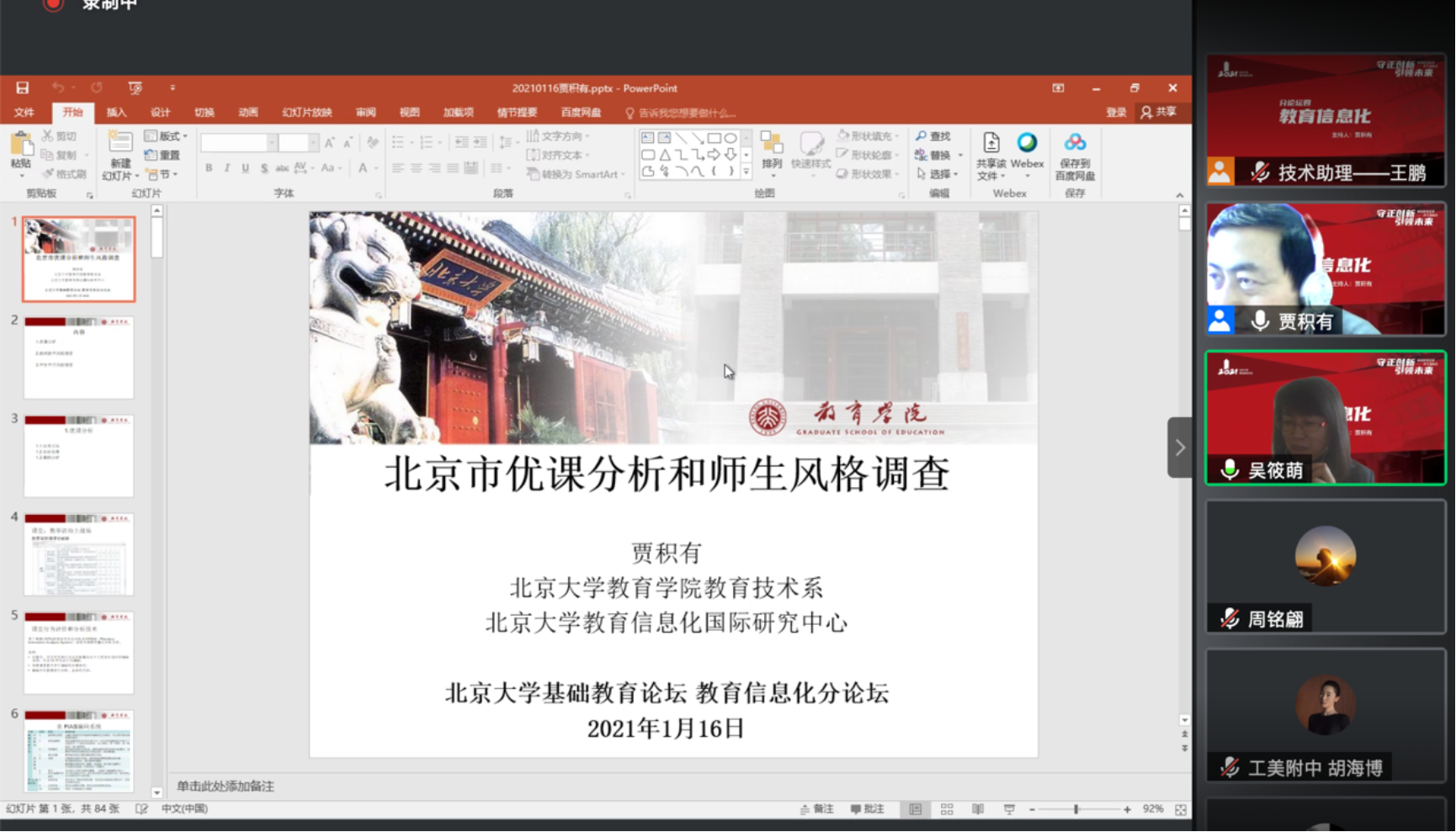Click the New Slide (新建幻灯片) icon

120,143
